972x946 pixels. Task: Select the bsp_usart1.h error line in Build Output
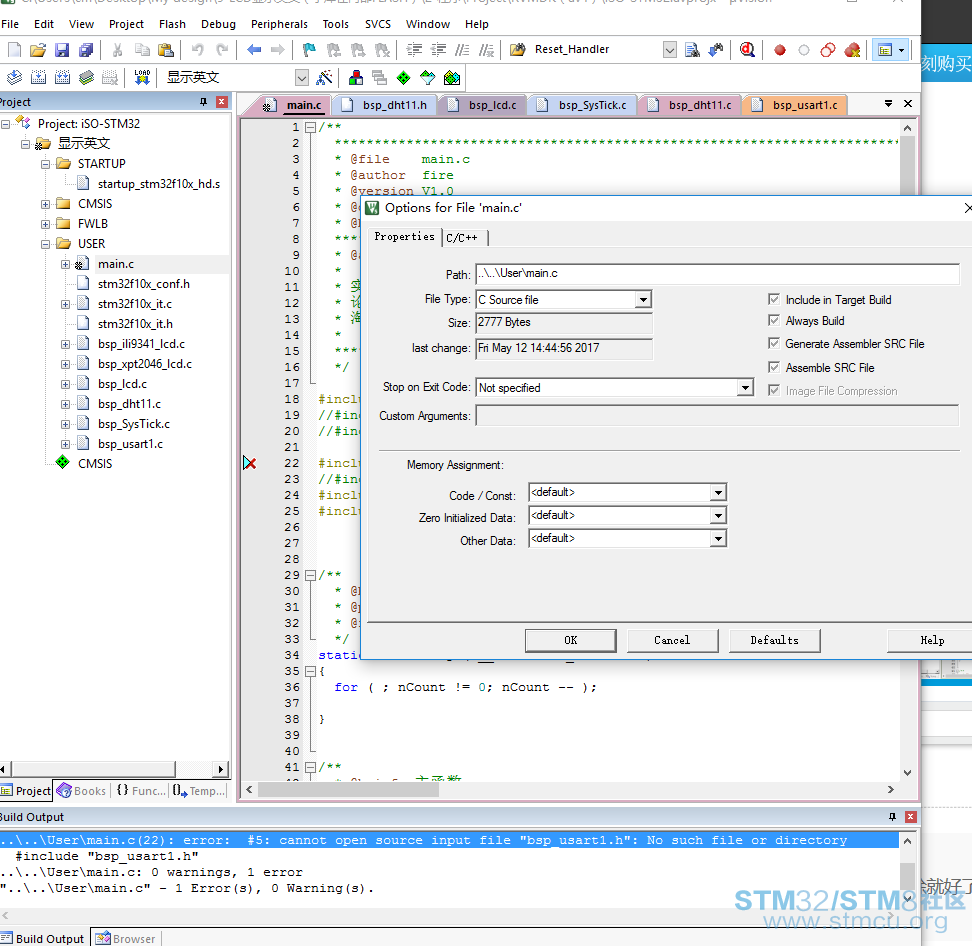(x=449, y=840)
